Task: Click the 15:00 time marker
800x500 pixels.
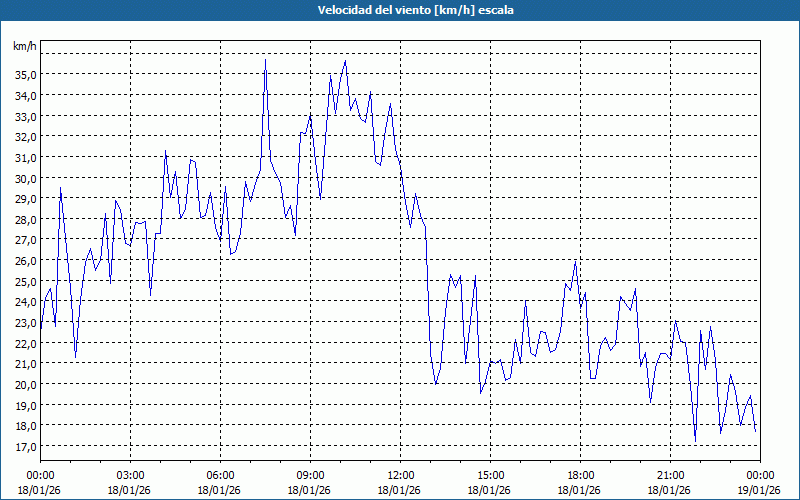Action: pyautogui.click(x=490, y=475)
